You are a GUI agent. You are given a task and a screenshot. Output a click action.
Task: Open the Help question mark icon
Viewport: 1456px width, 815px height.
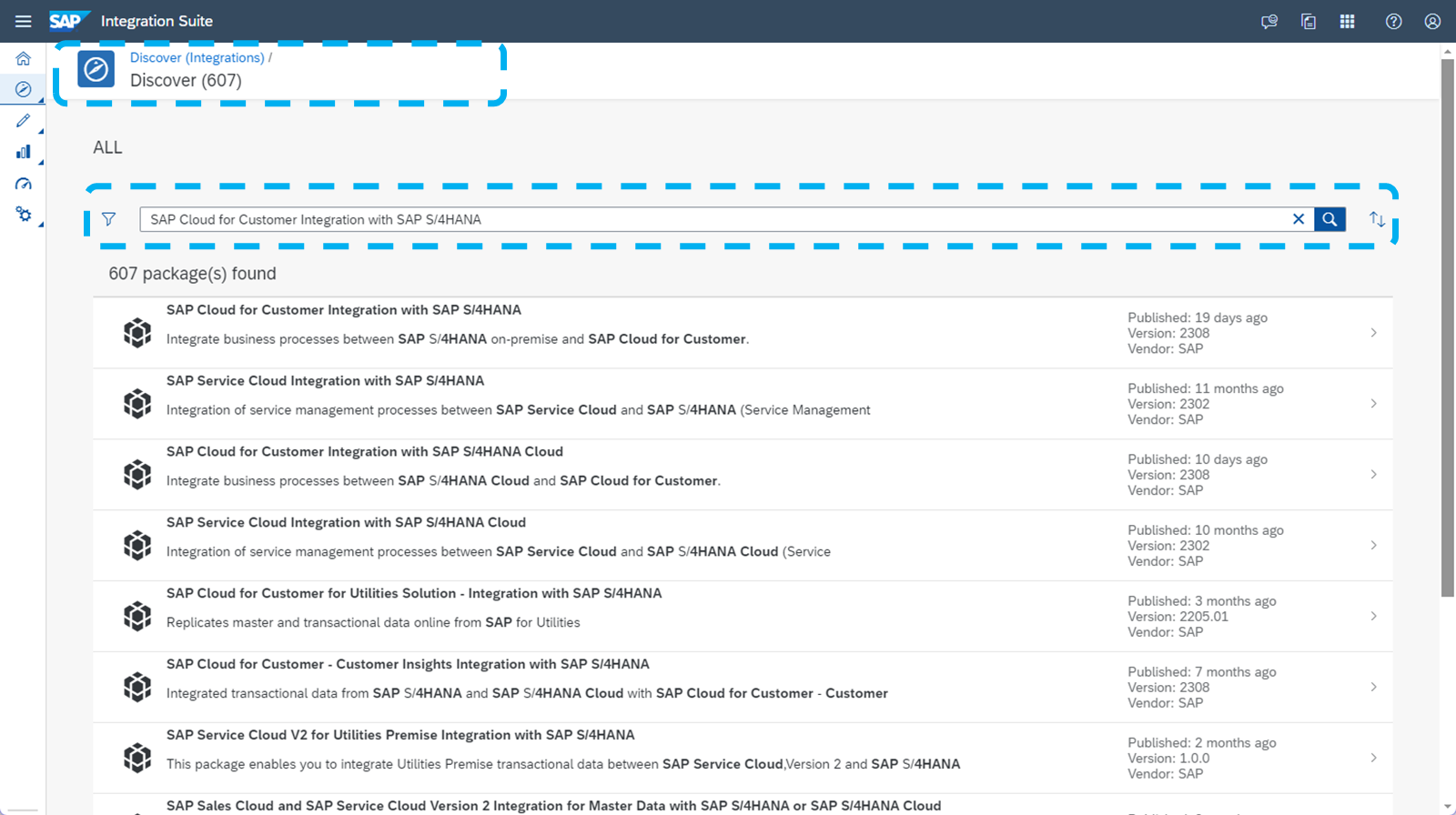tap(1393, 22)
